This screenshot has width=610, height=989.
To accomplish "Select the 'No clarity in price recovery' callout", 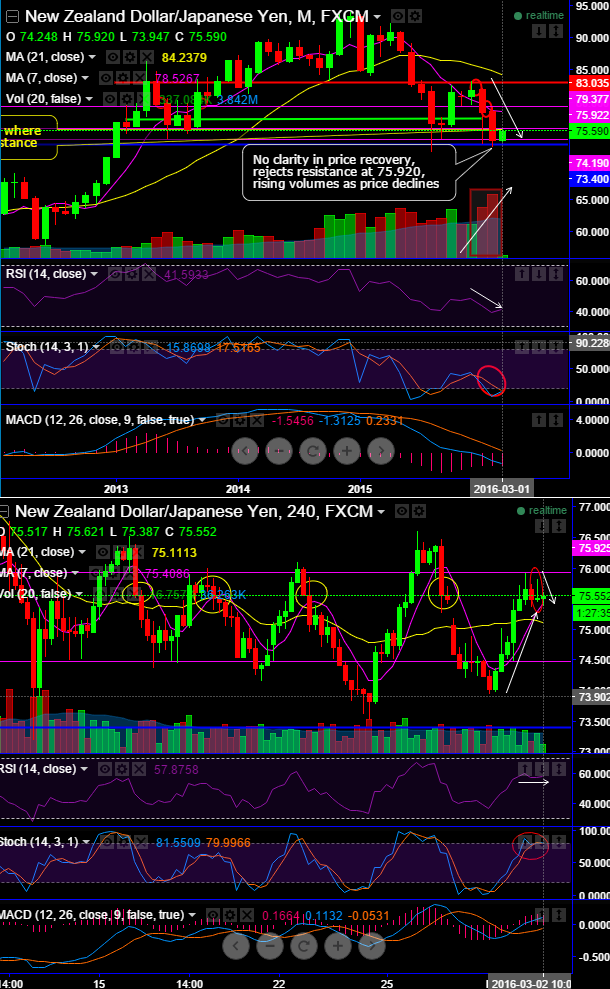I will (x=349, y=172).
